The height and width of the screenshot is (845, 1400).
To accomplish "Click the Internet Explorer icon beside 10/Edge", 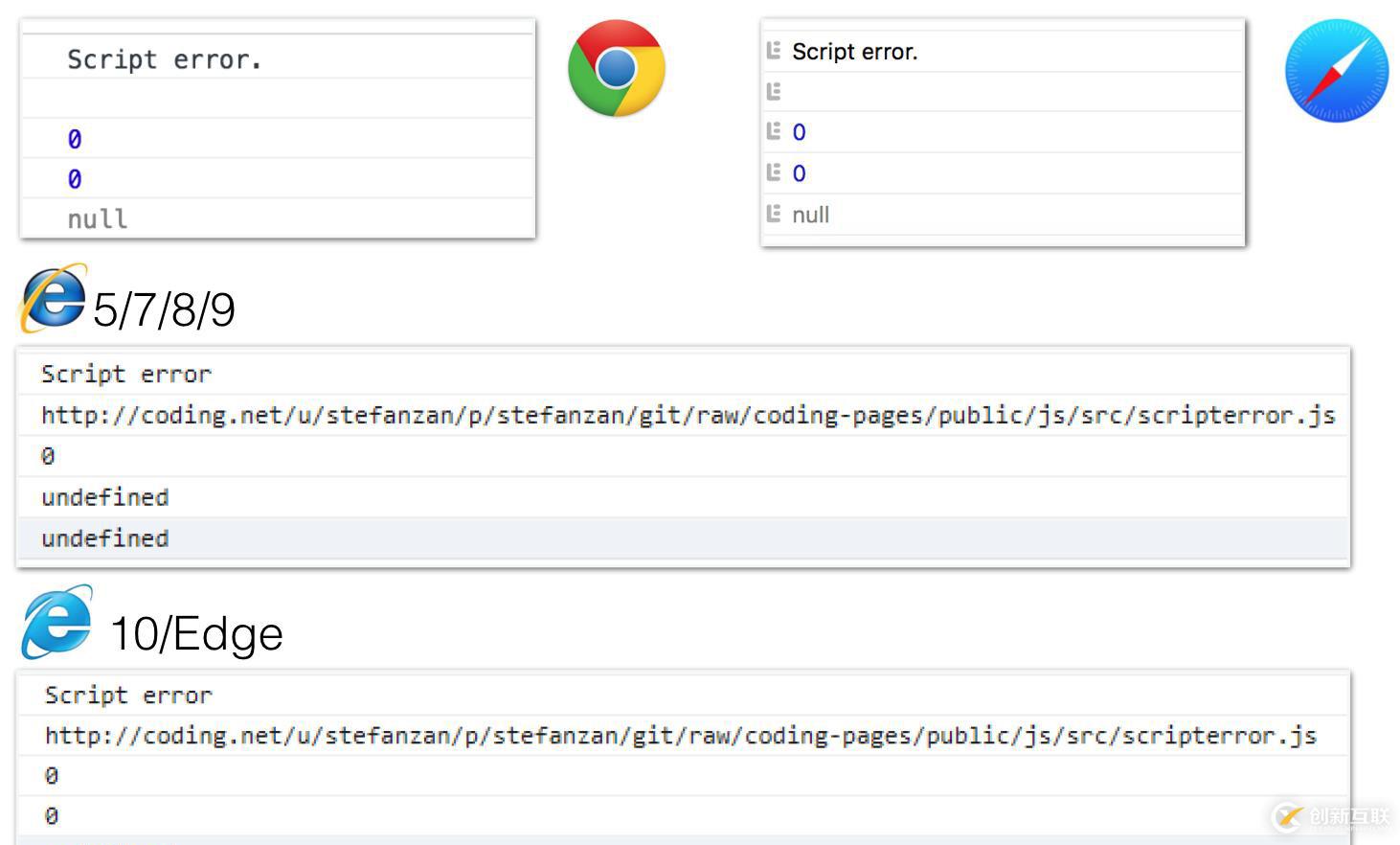I will coord(57,623).
